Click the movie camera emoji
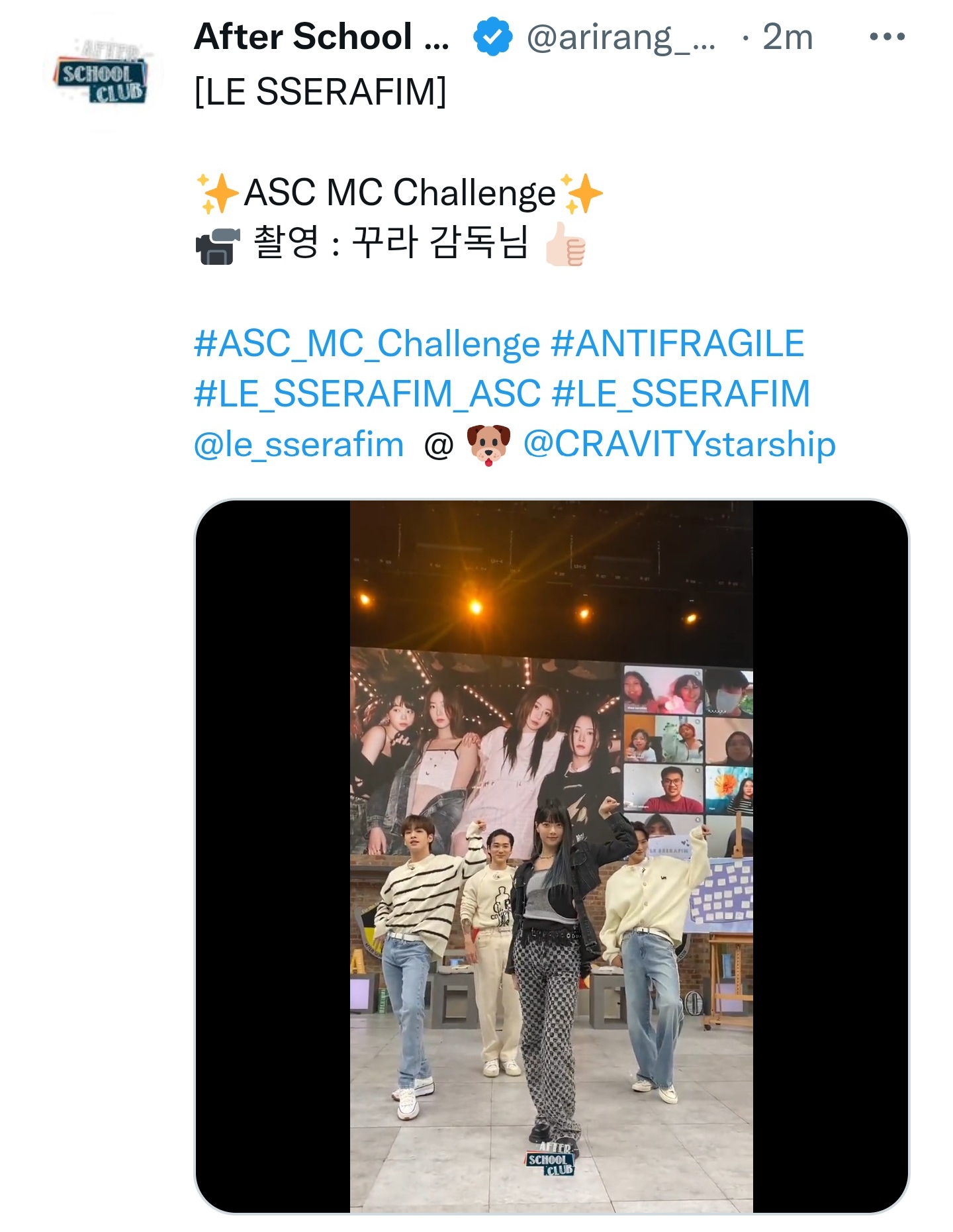 coord(217,246)
